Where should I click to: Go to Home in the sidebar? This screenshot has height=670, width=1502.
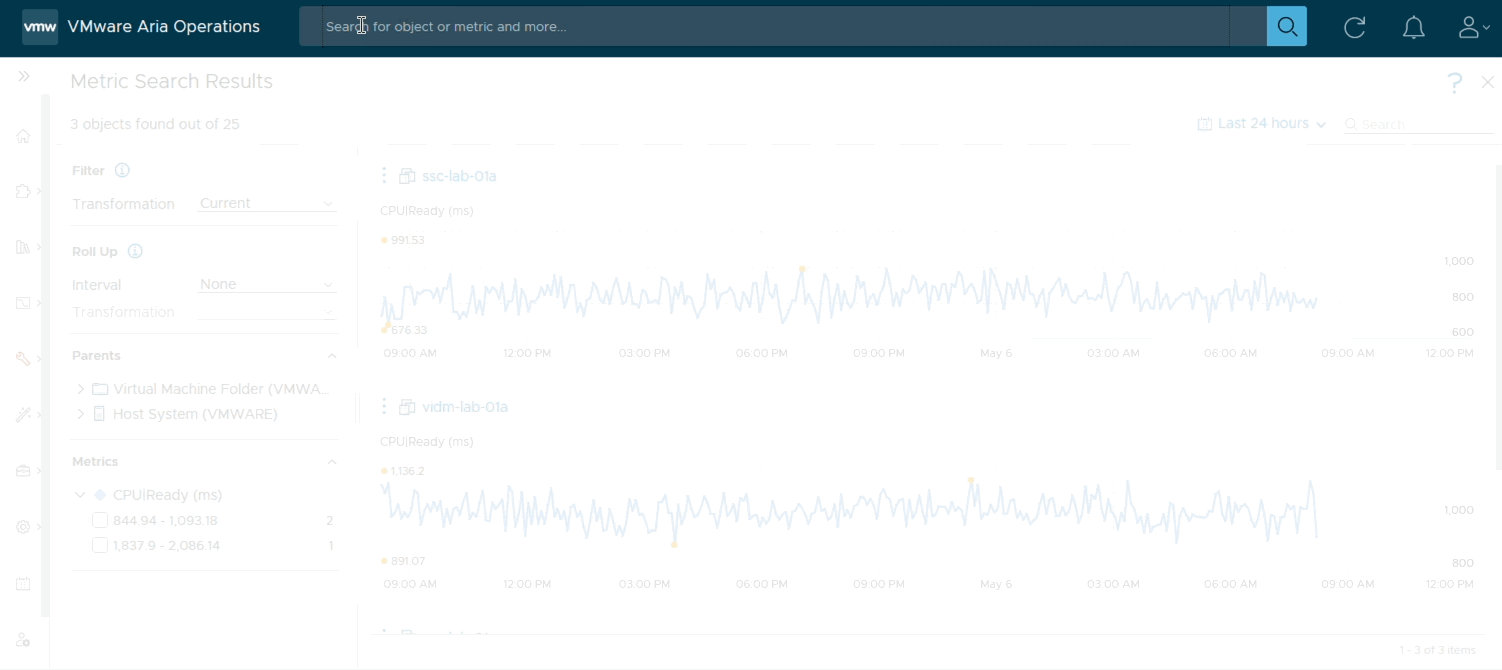click(23, 136)
